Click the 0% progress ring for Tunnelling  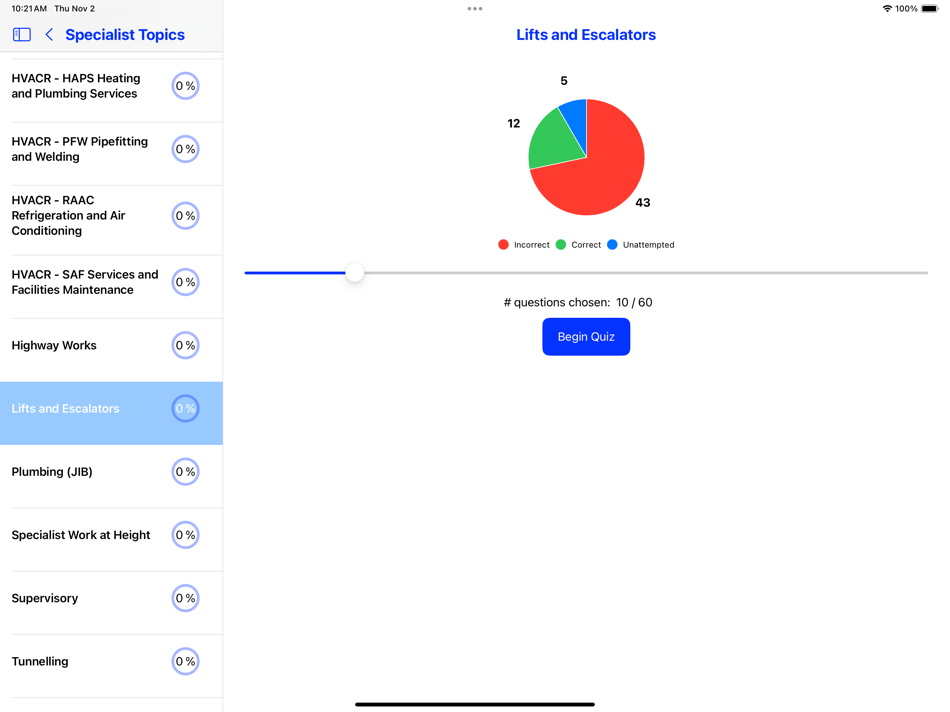coord(185,661)
